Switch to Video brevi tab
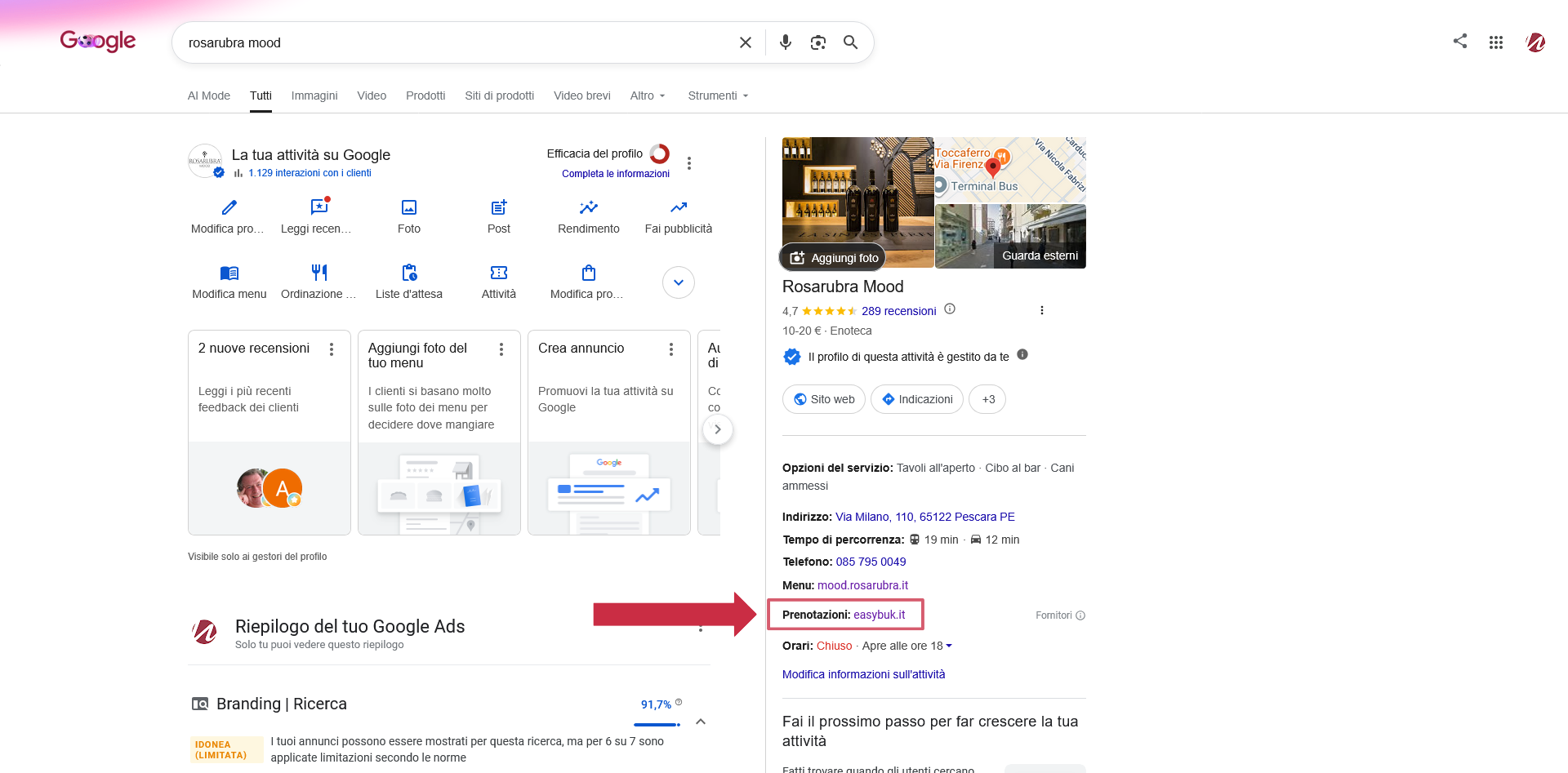The image size is (1568, 773). tap(582, 96)
